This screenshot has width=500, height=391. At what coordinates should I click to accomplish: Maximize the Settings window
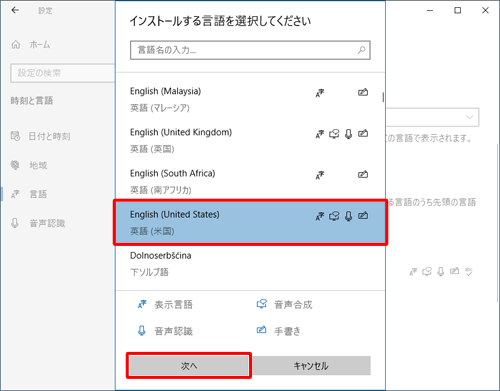click(x=458, y=10)
